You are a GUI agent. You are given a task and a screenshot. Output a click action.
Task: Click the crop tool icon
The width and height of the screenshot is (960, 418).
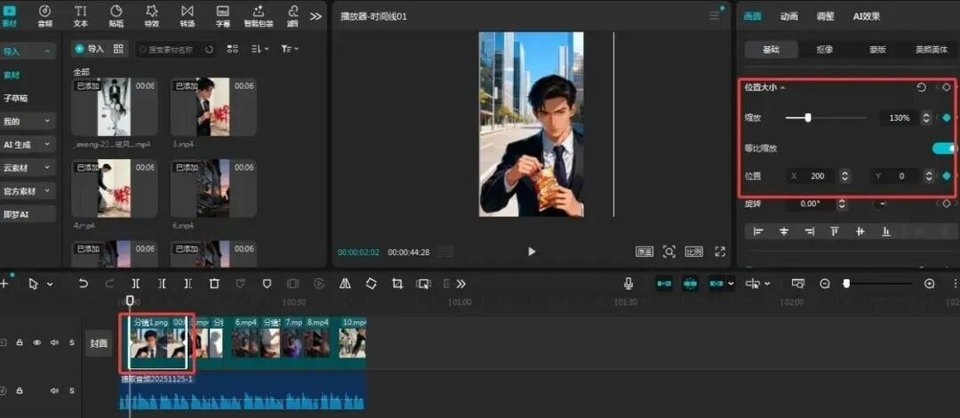pyautogui.click(x=397, y=283)
